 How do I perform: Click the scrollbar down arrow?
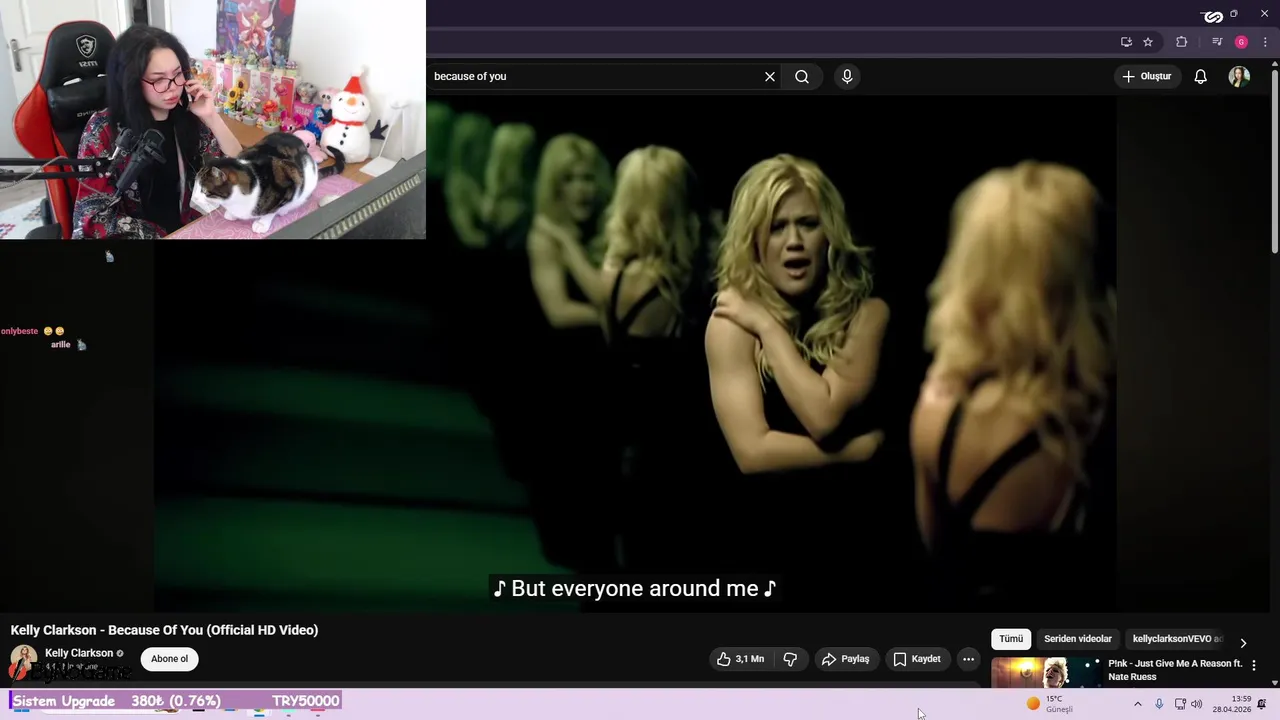tap(1275, 682)
